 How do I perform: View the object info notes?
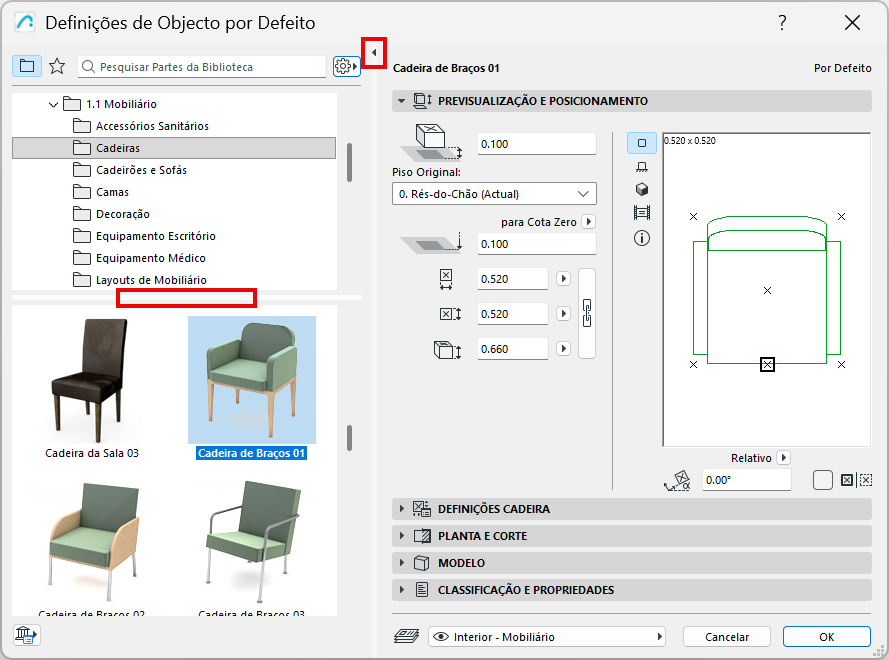click(x=642, y=236)
